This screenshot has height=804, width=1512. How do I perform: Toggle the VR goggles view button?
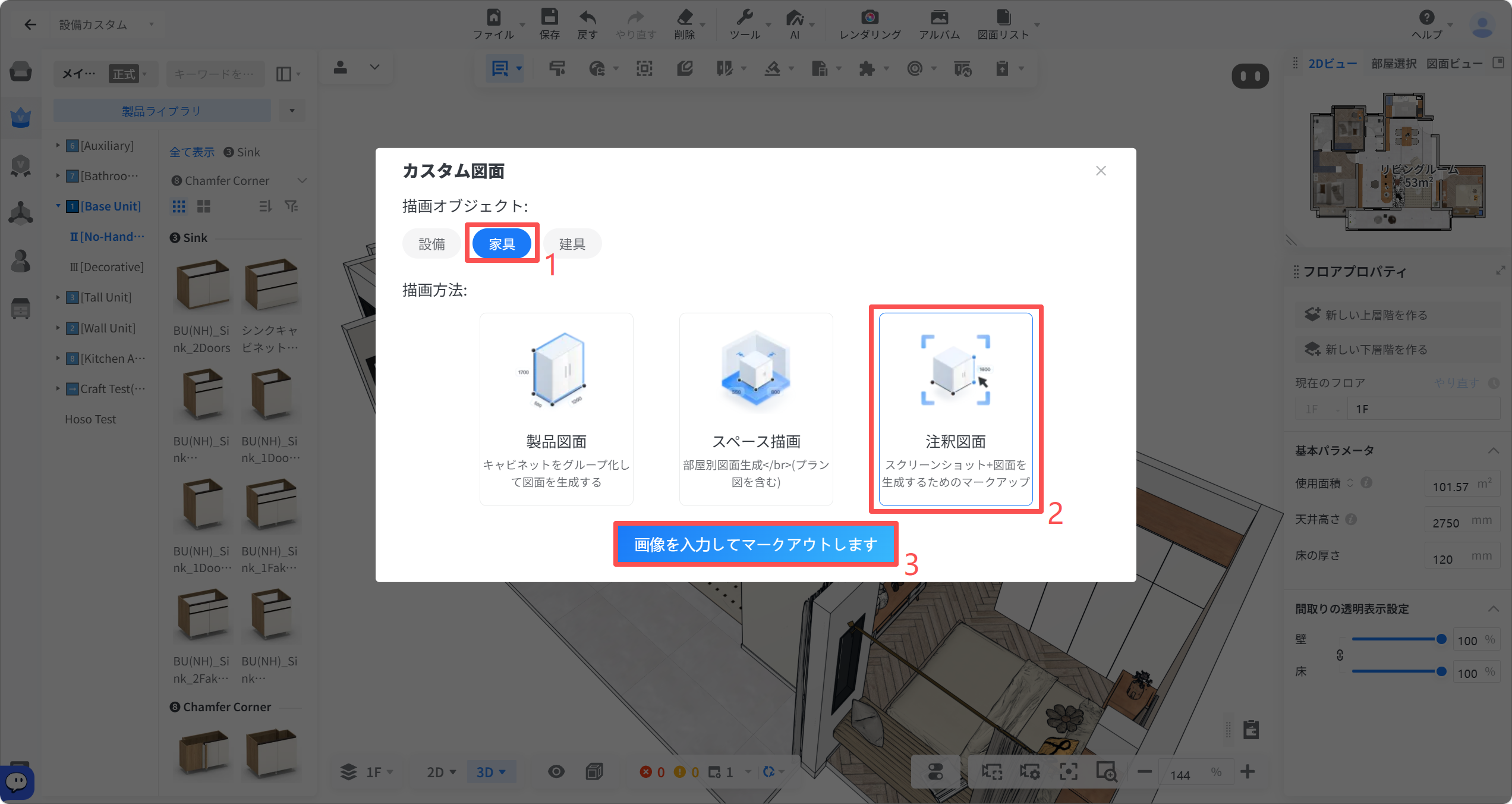click(x=1250, y=76)
